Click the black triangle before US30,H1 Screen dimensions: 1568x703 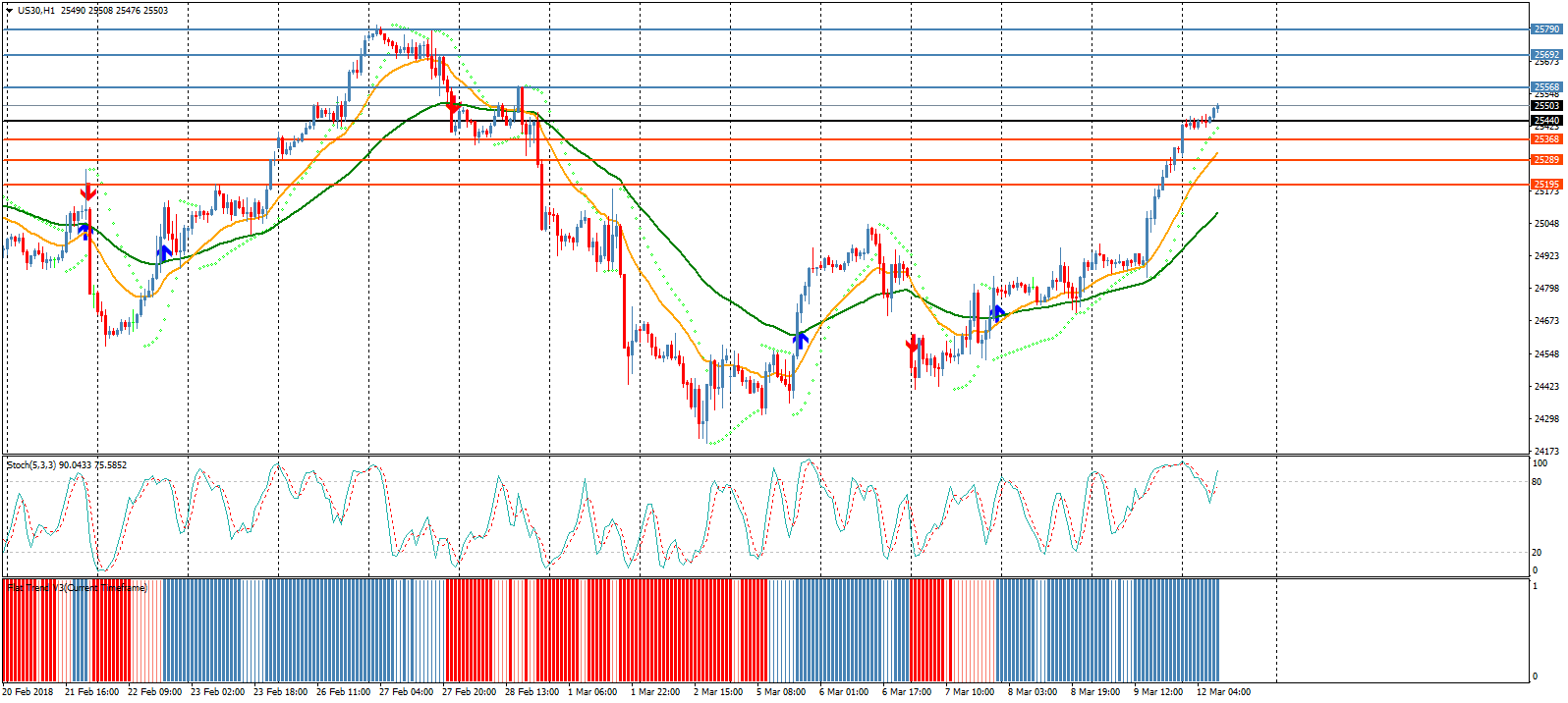click(10, 11)
